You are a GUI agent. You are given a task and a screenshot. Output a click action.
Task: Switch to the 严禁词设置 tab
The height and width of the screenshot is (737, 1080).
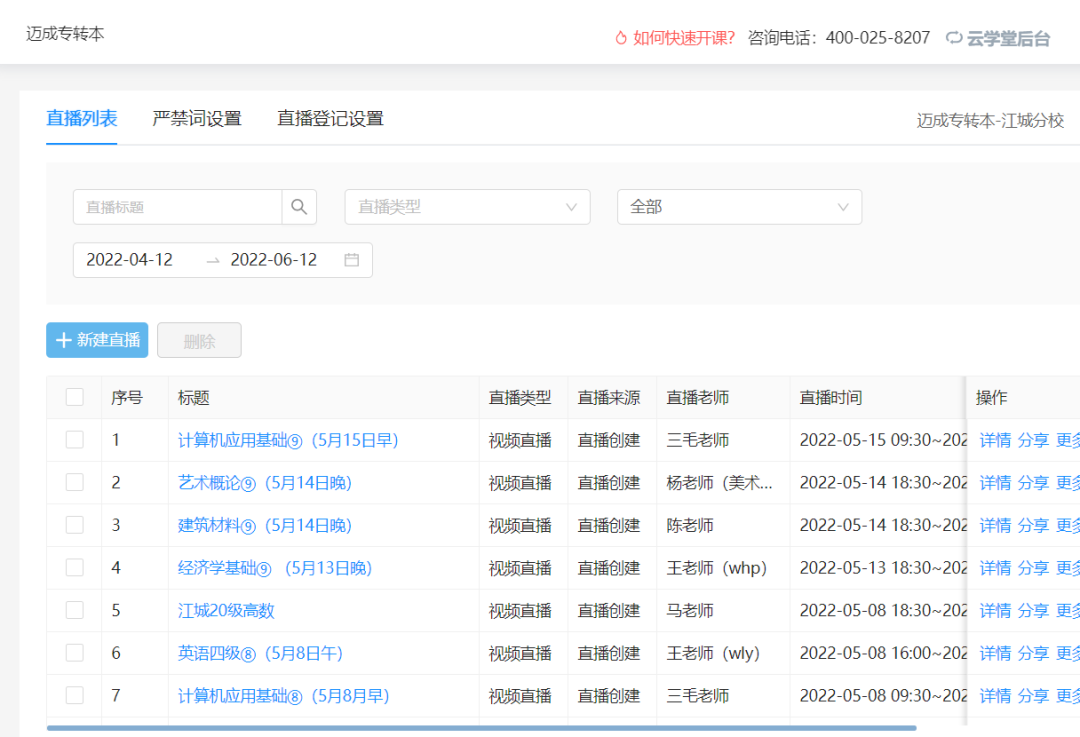tap(196, 118)
